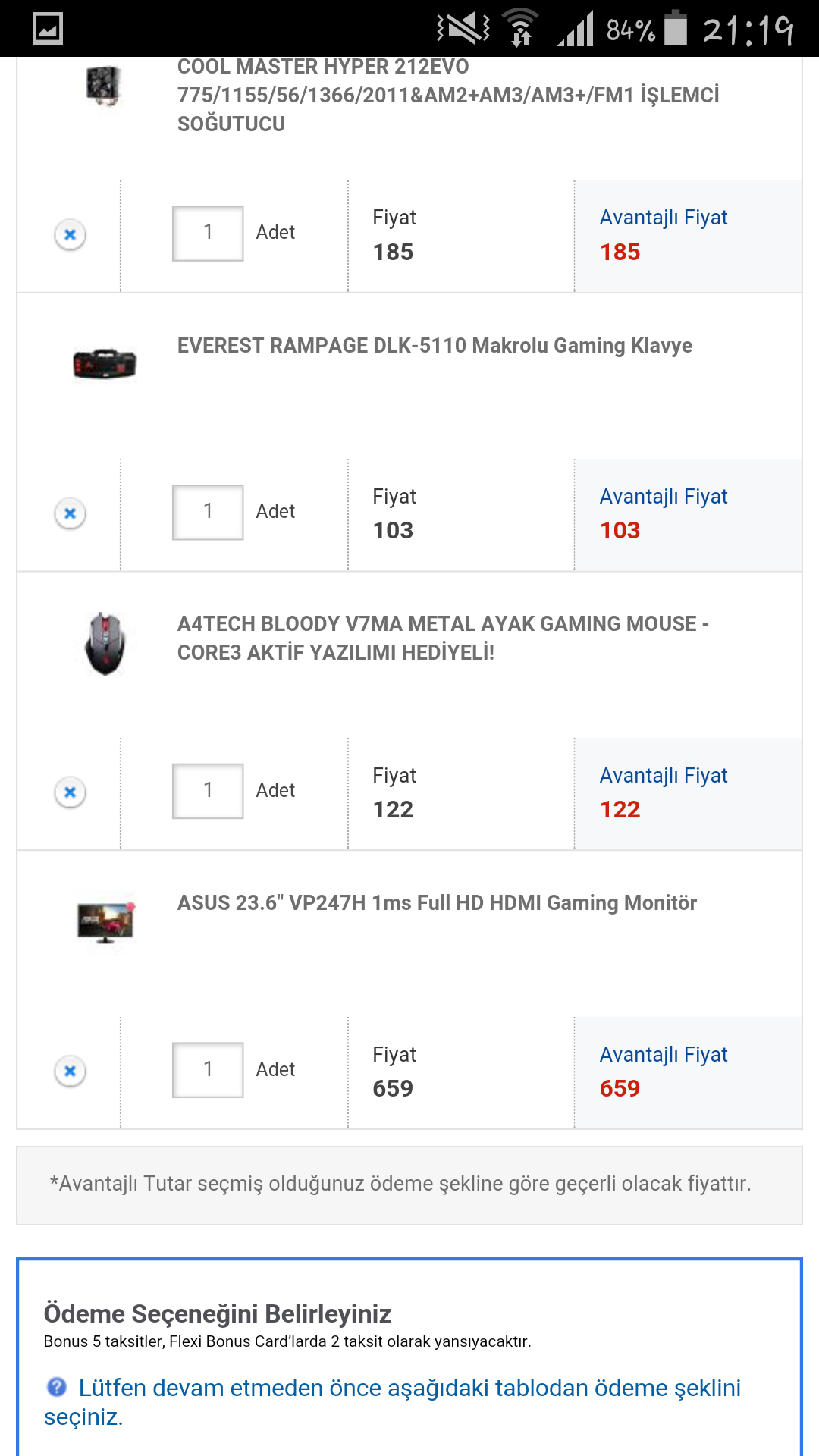
Task: Open the ASUS 23.6" VP247H monitor product link
Action: [x=437, y=903]
